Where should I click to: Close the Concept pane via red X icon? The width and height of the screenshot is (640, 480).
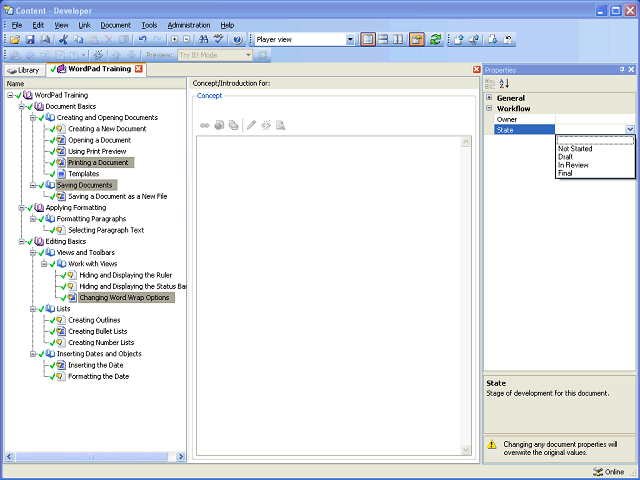(x=476, y=70)
